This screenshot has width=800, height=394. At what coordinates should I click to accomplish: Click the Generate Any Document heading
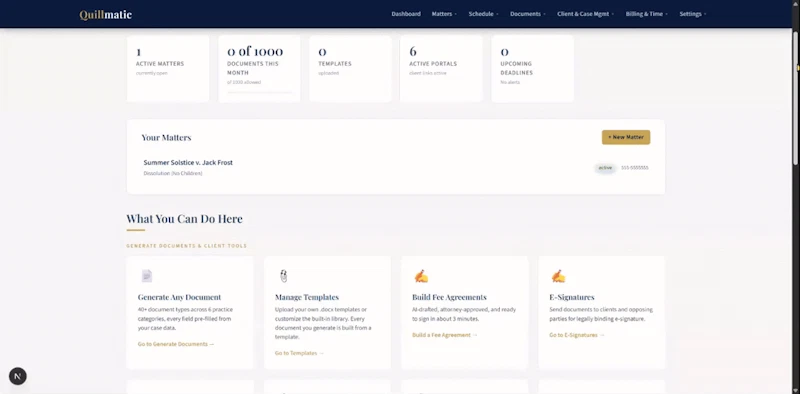click(180, 297)
